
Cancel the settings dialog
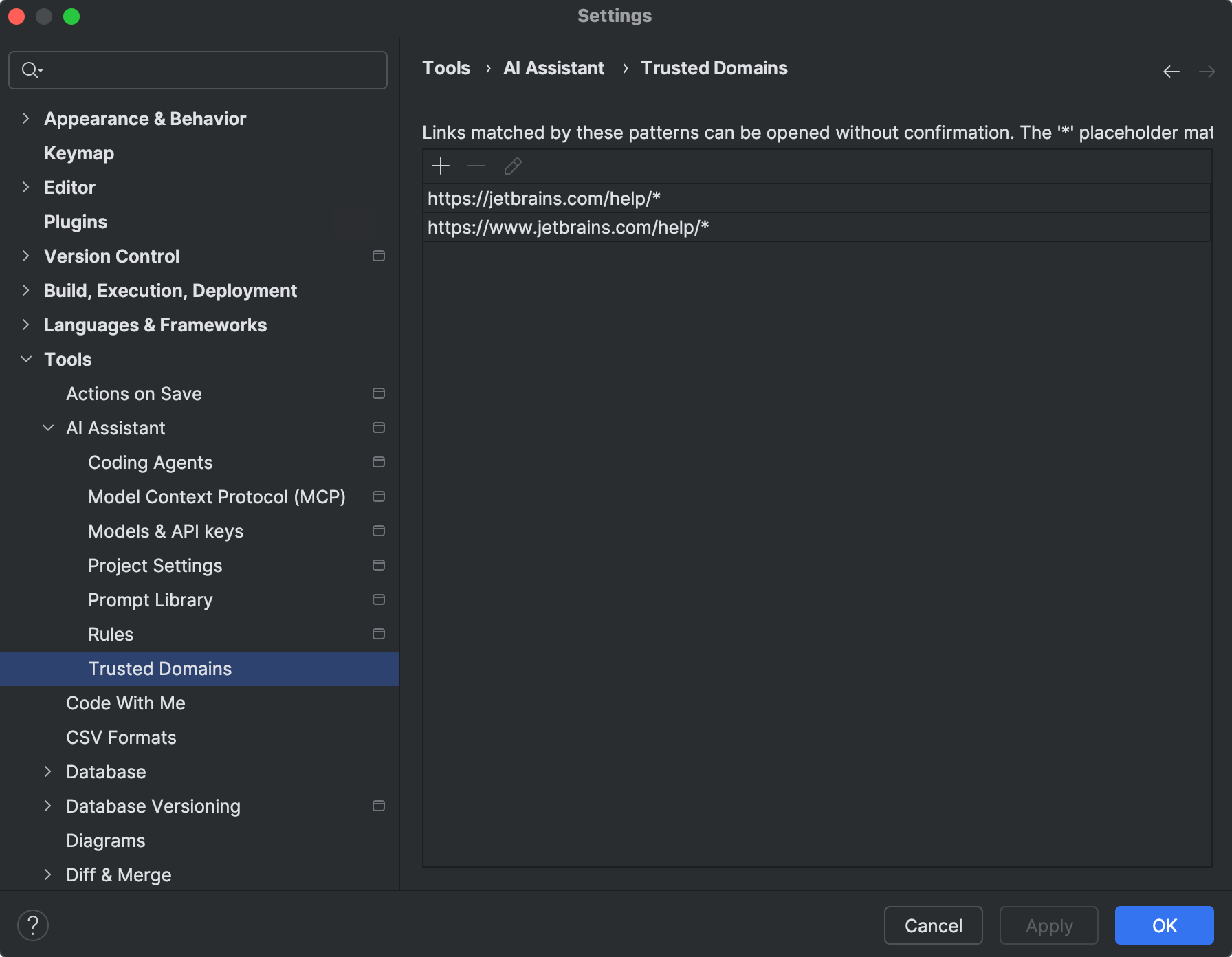click(x=933, y=925)
